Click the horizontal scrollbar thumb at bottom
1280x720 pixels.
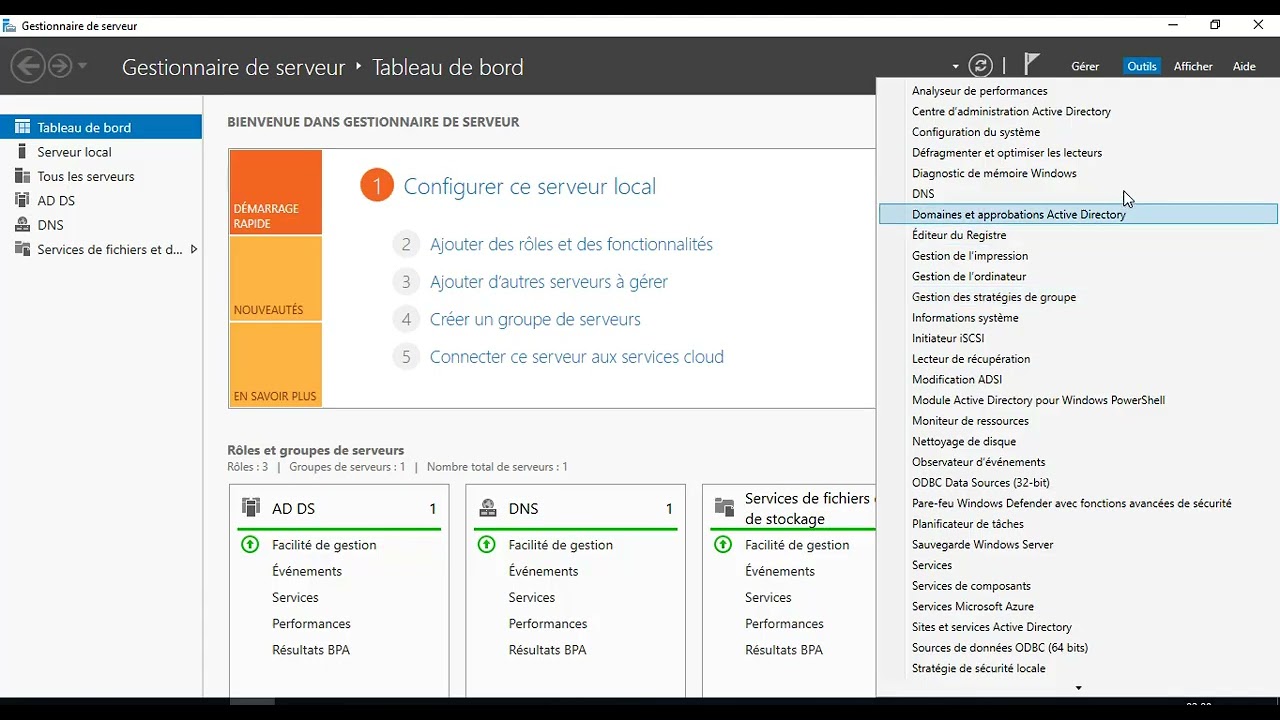[252, 701]
